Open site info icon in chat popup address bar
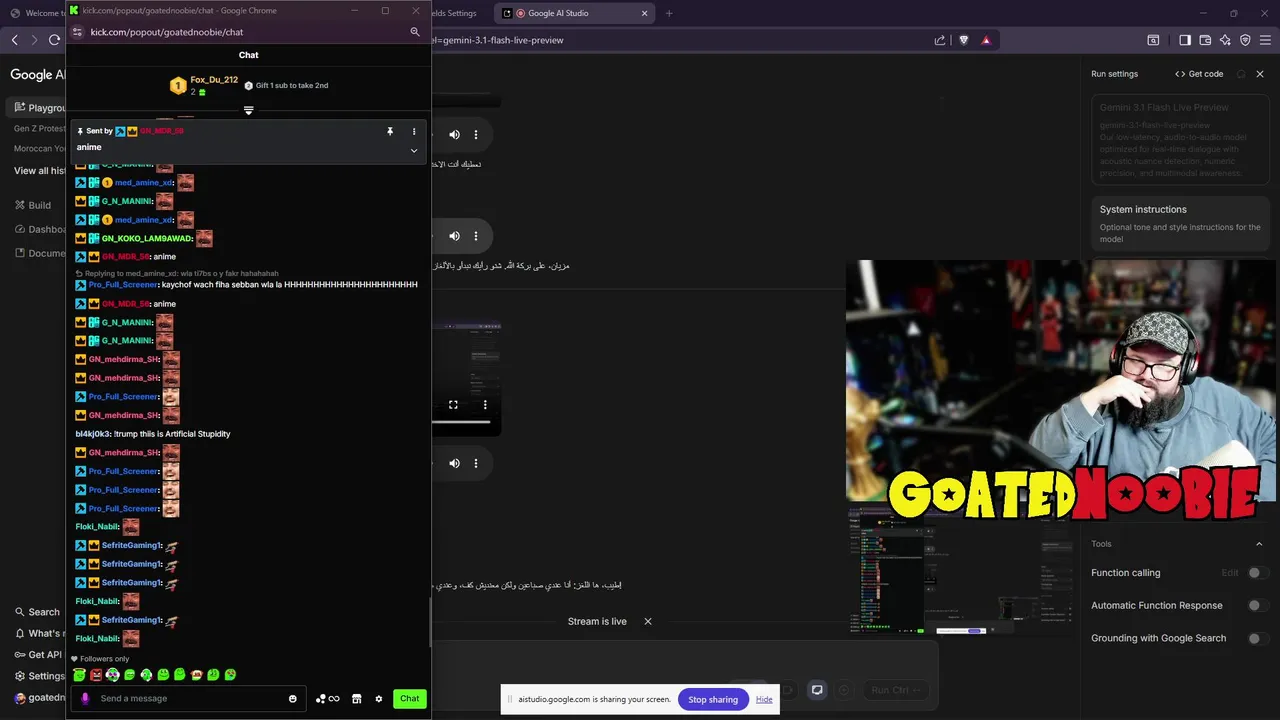Screen dimensions: 1280x720 point(78,32)
